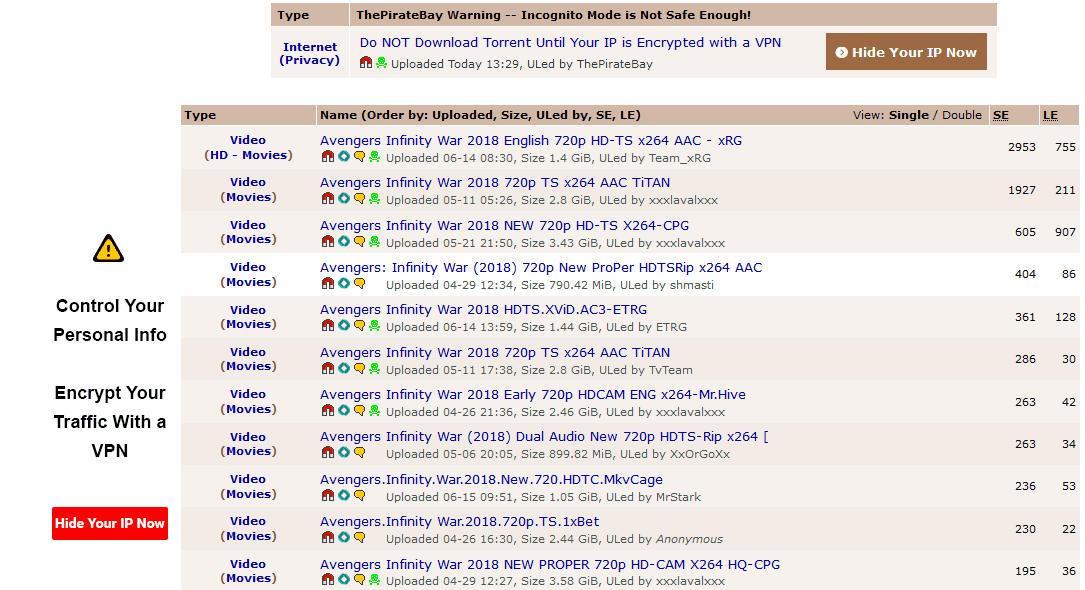Open Avengers Infinity War HDTS.XViD.AC3-ETRG link
The image size is (1085, 590).
[483, 310]
